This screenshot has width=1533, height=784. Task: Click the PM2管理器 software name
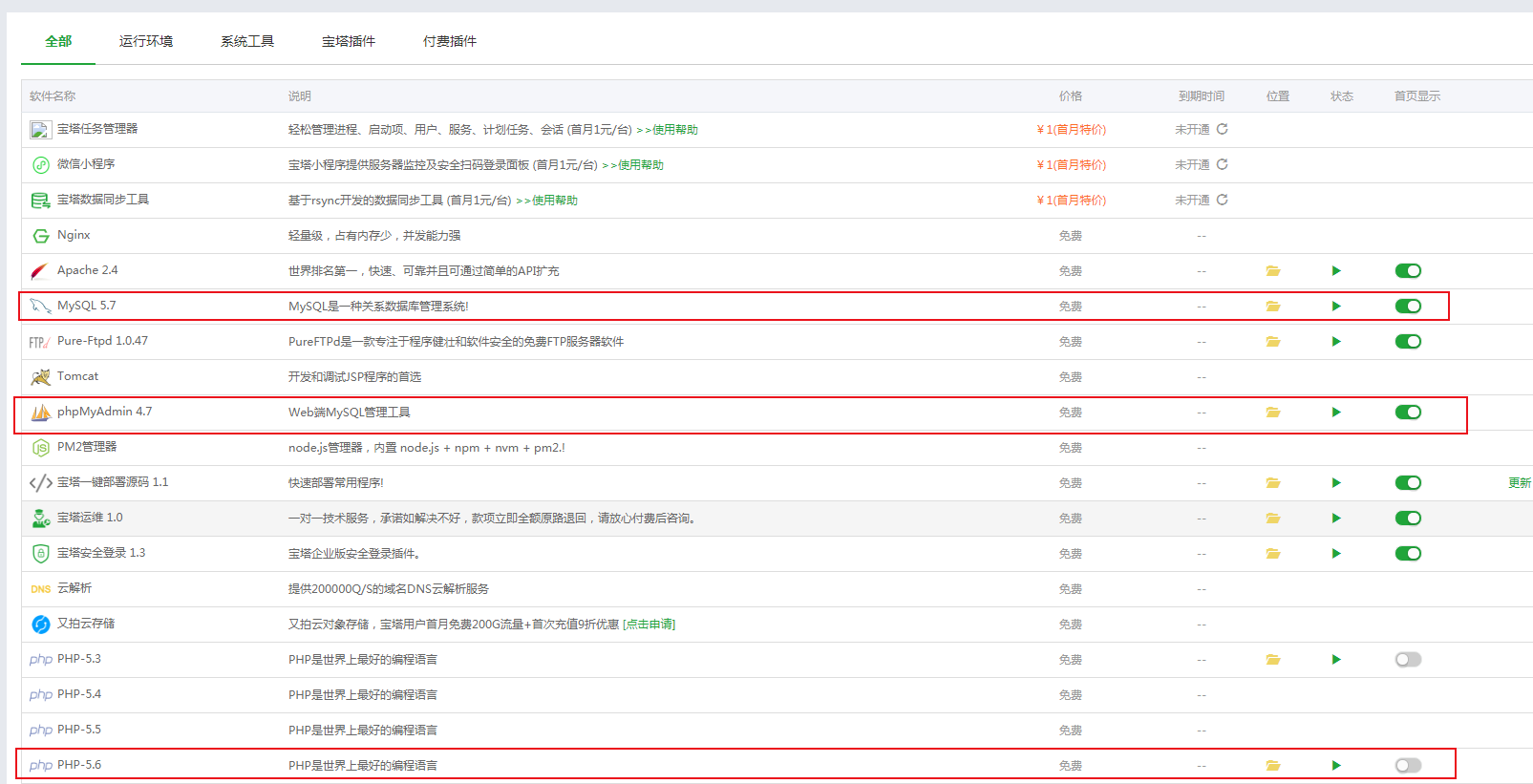pyautogui.click(x=87, y=447)
